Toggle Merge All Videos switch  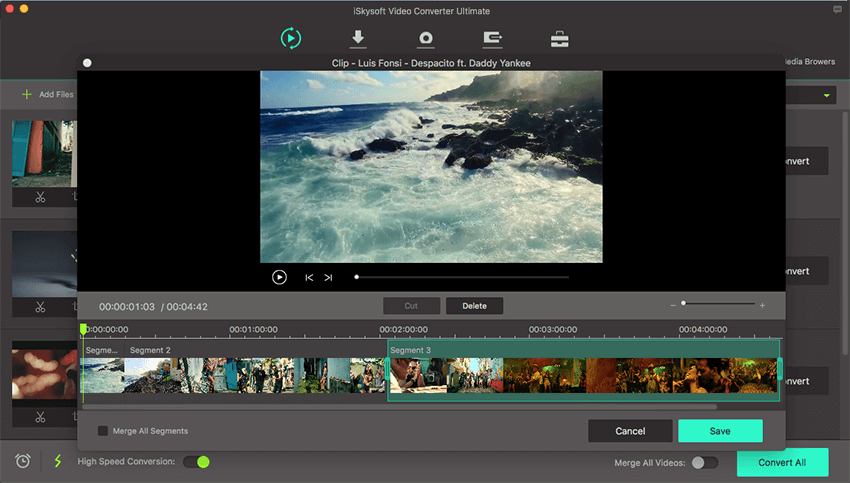pyautogui.click(x=704, y=462)
